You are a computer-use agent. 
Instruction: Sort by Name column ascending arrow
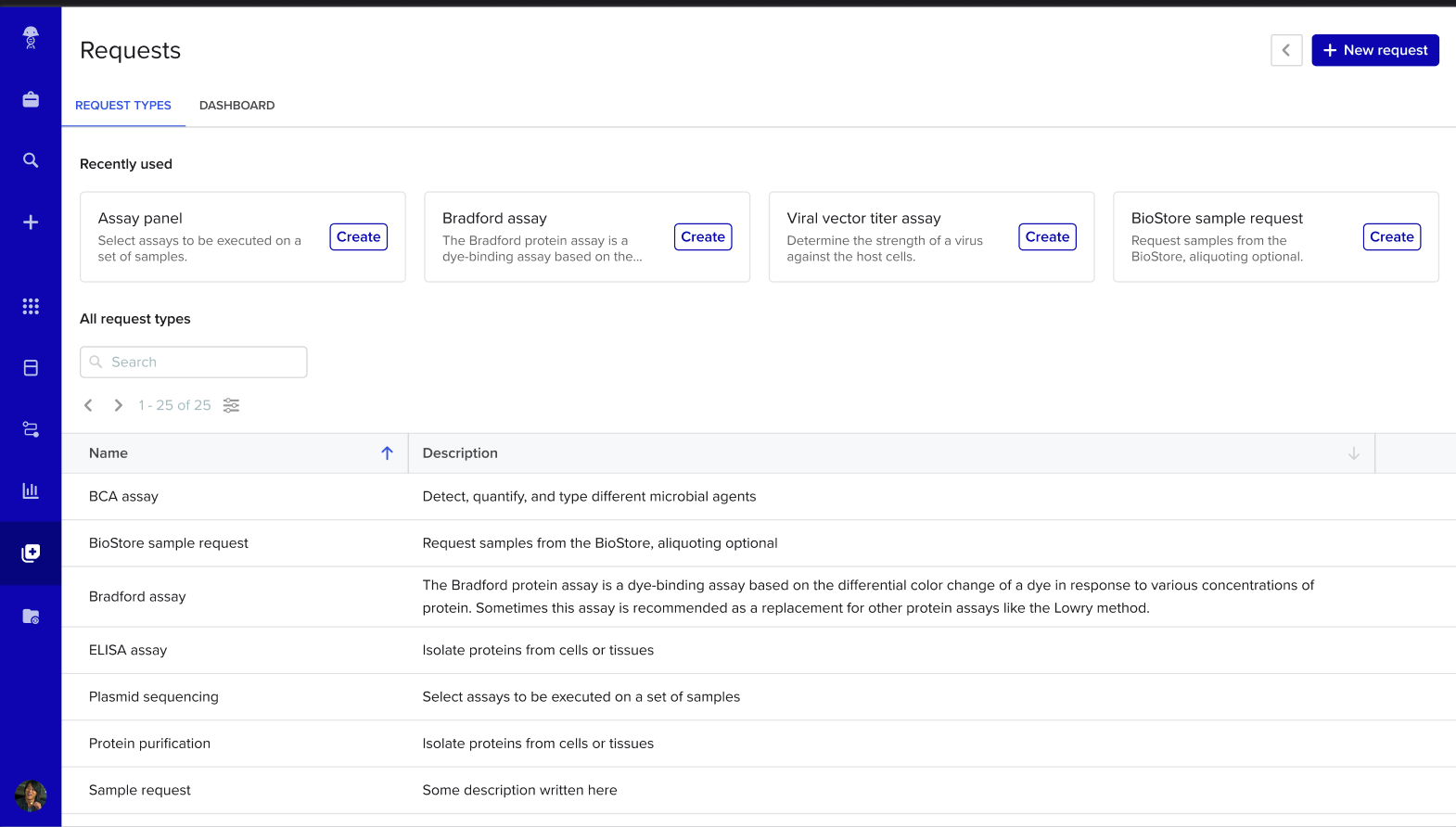pos(388,453)
